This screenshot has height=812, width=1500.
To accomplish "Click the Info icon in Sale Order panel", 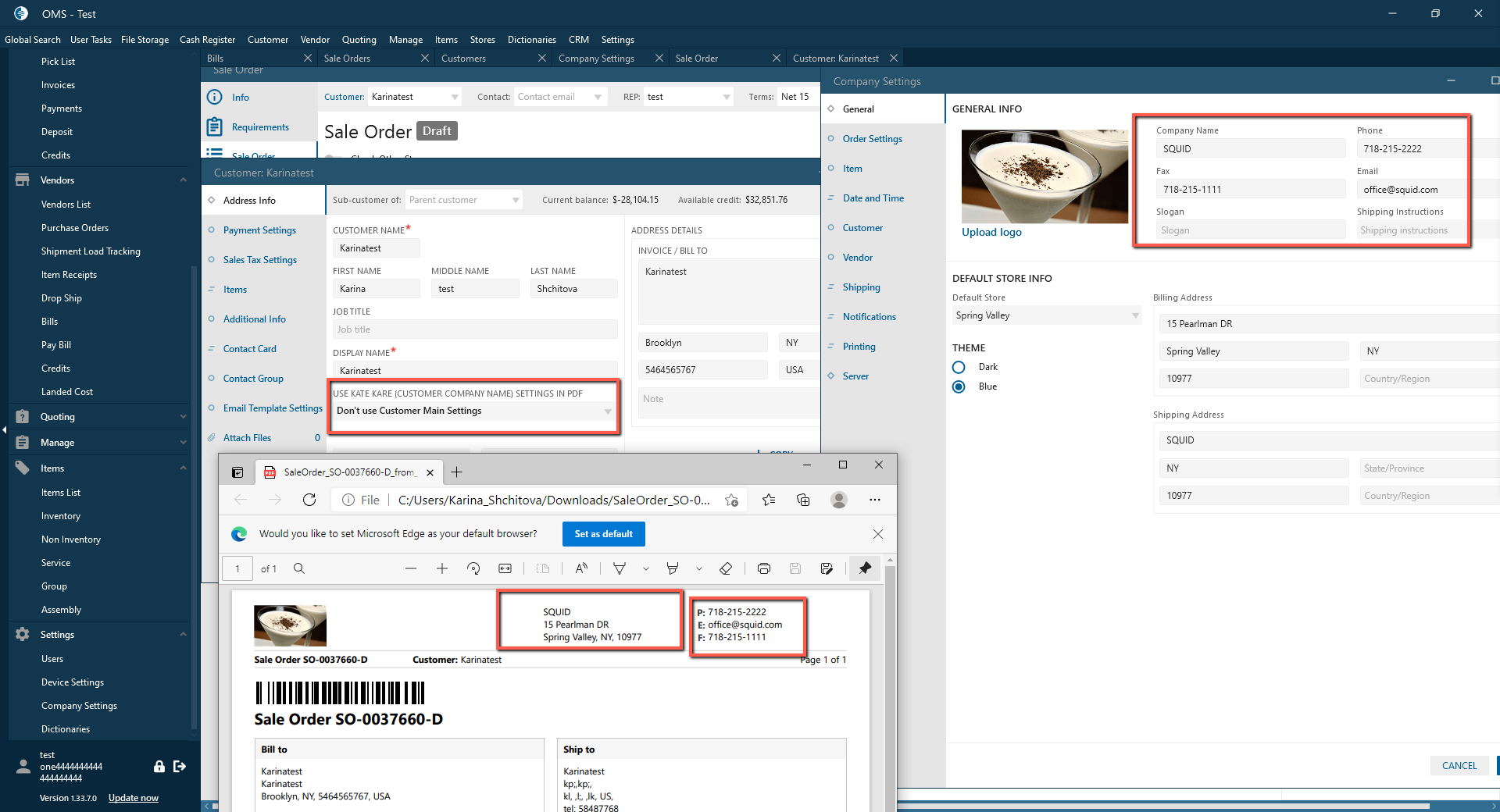I will [x=215, y=97].
